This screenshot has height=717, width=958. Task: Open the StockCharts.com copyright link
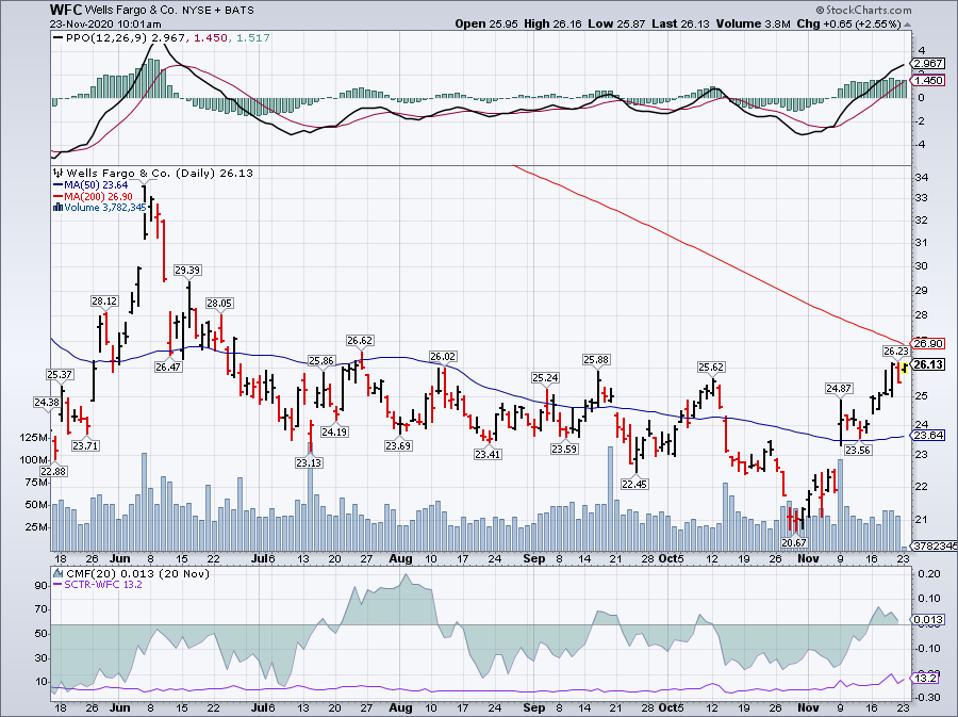[863, 10]
